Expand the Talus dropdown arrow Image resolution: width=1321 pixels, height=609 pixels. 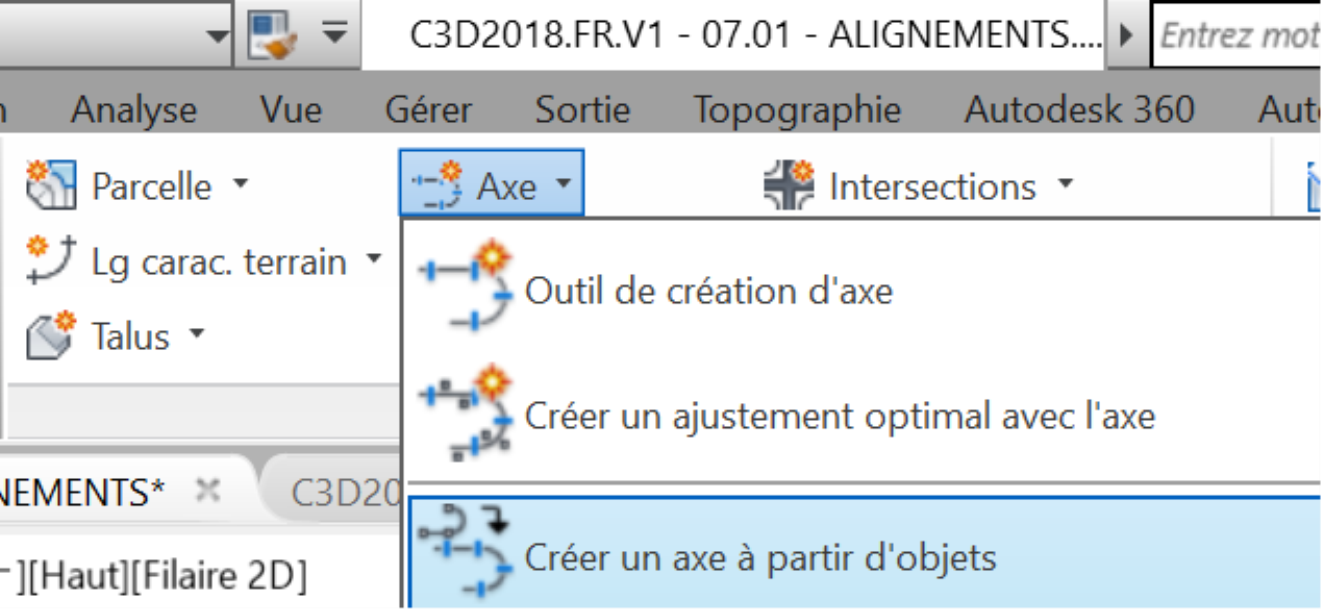(196, 334)
